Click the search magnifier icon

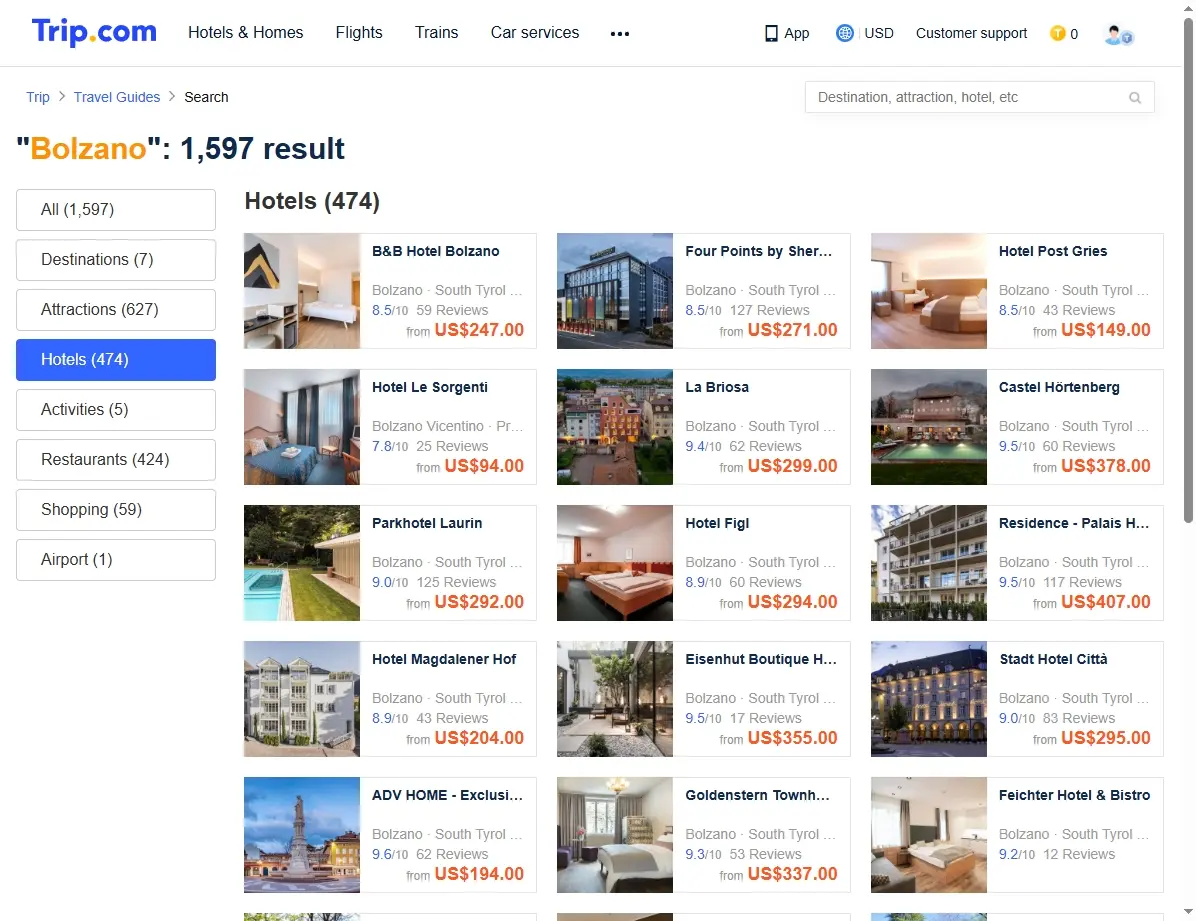pyautogui.click(x=1135, y=98)
